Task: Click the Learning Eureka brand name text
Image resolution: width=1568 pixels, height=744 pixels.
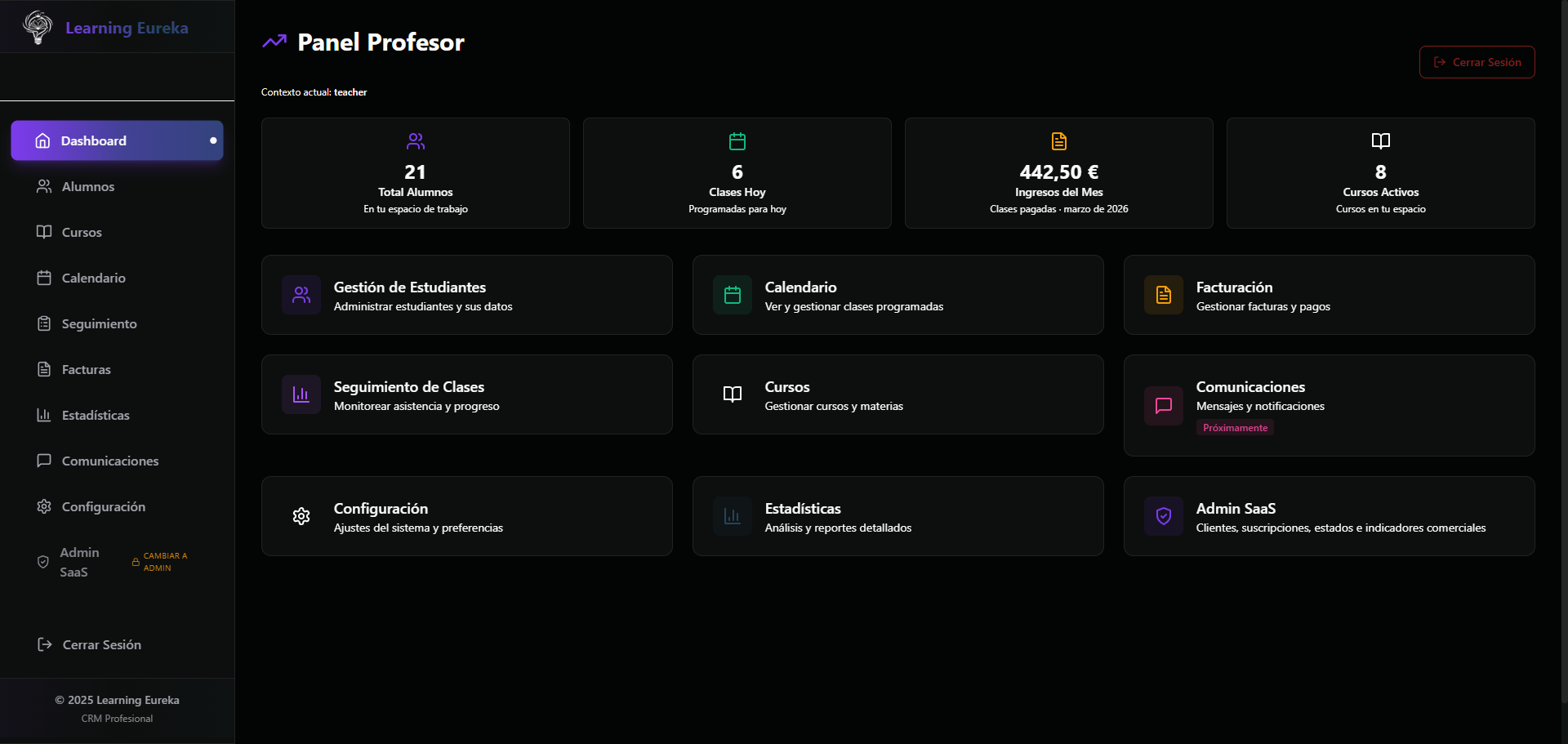Action: click(x=127, y=28)
